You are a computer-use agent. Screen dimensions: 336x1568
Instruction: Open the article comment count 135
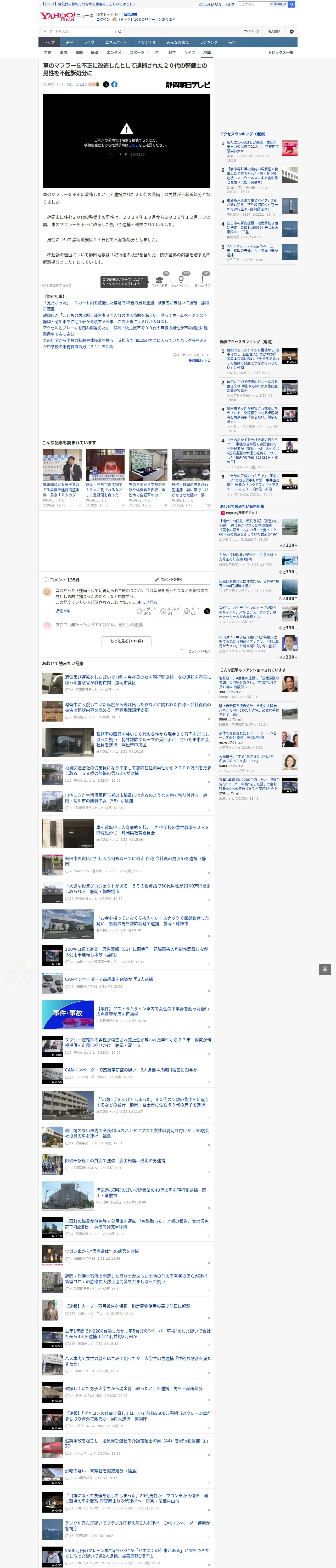(x=81, y=85)
